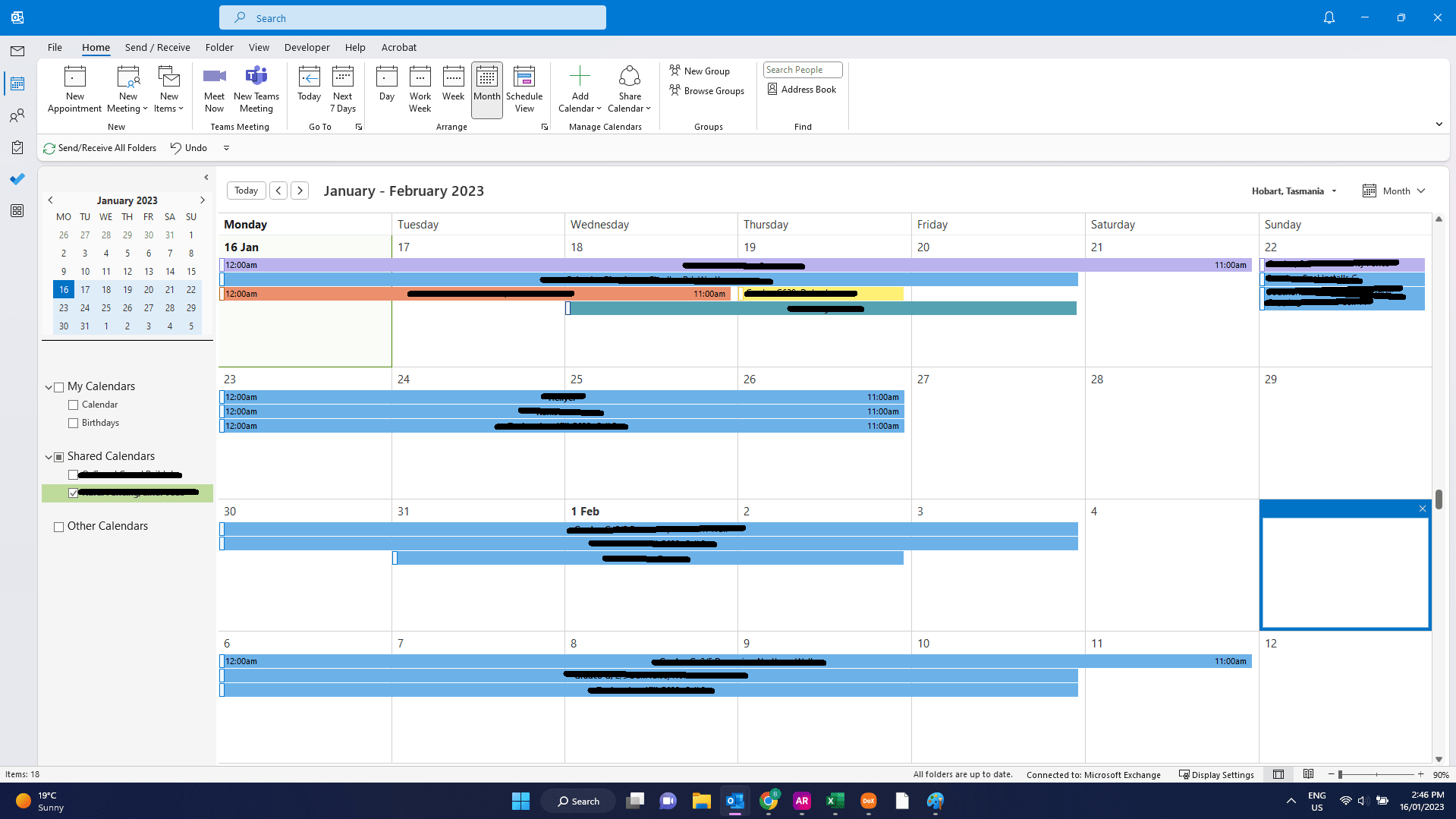Collapse the Shared Calendars group
The height and width of the screenshot is (819, 1456).
(x=49, y=457)
